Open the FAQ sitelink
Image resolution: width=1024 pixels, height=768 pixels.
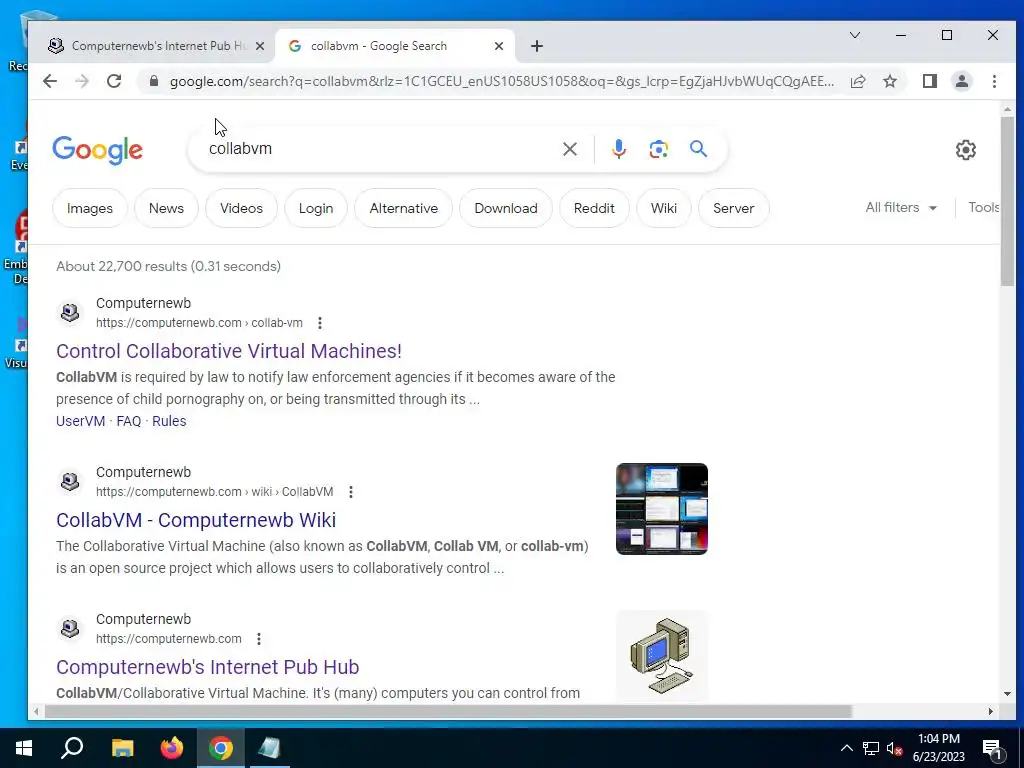click(x=129, y=421)
